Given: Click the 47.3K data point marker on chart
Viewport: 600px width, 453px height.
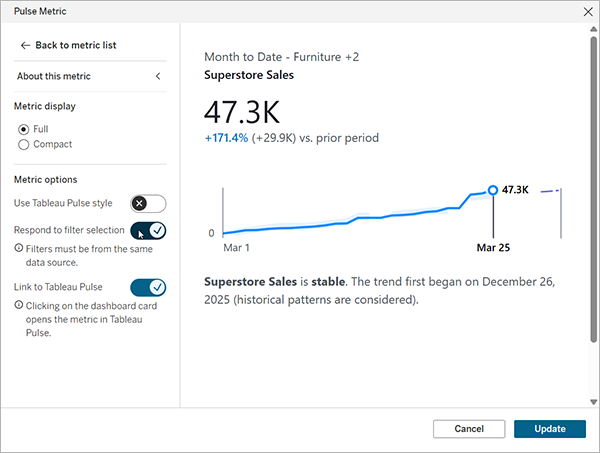Looking at the screenshot, I should [x=492, y=190].
